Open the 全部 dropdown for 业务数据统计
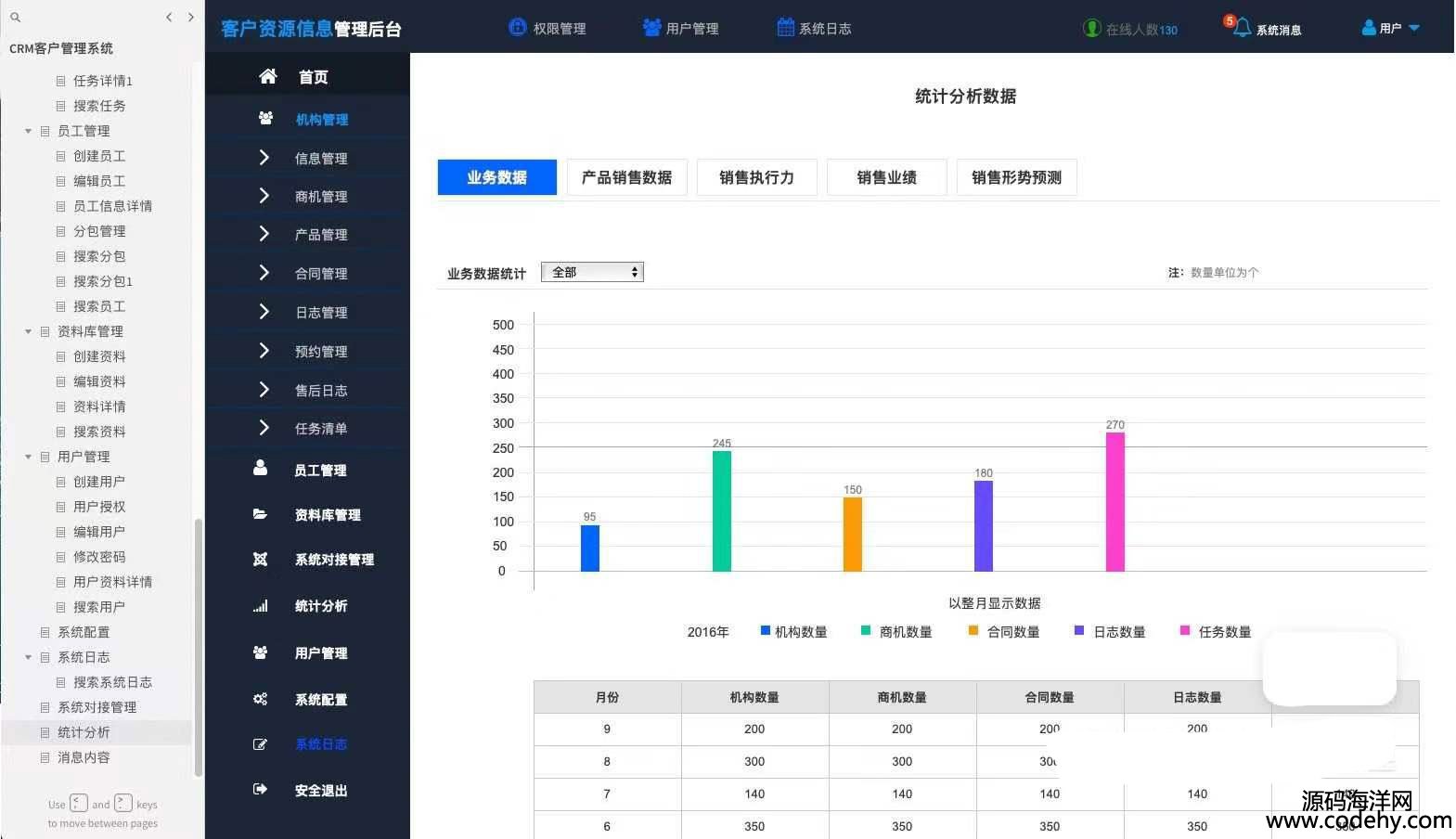Screen dimensions: 1456x839 point(592,272)
